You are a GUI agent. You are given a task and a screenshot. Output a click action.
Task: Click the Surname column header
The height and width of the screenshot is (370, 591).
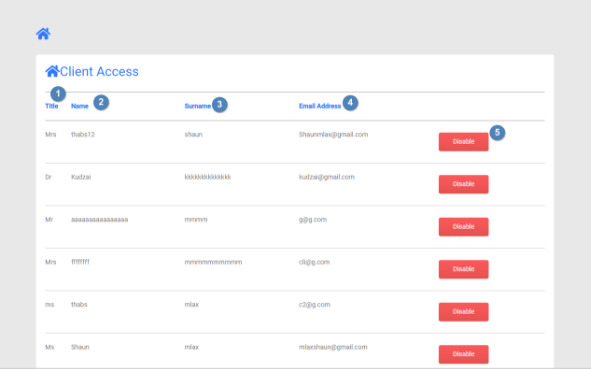tap(198, 106)
